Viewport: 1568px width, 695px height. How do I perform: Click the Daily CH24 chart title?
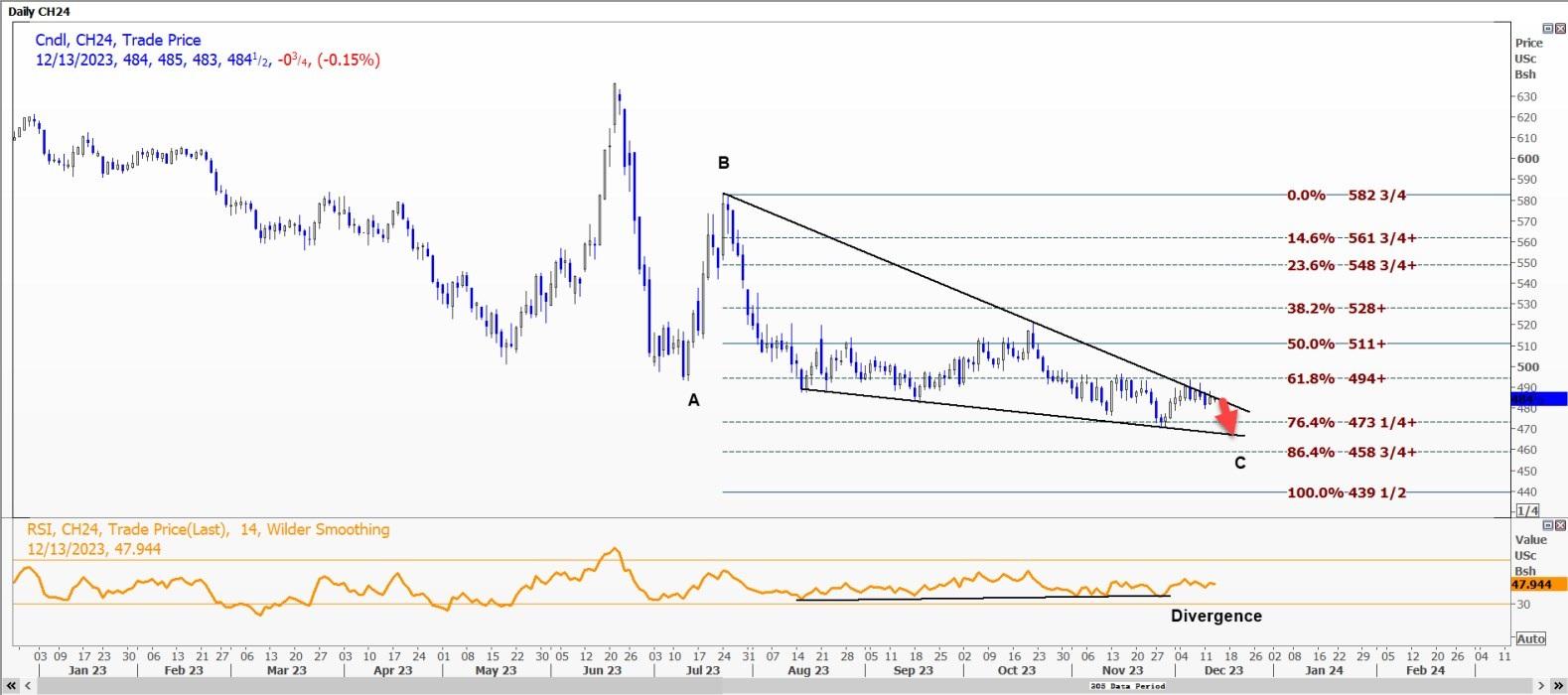pyautogui.click(x=39, y=11)
